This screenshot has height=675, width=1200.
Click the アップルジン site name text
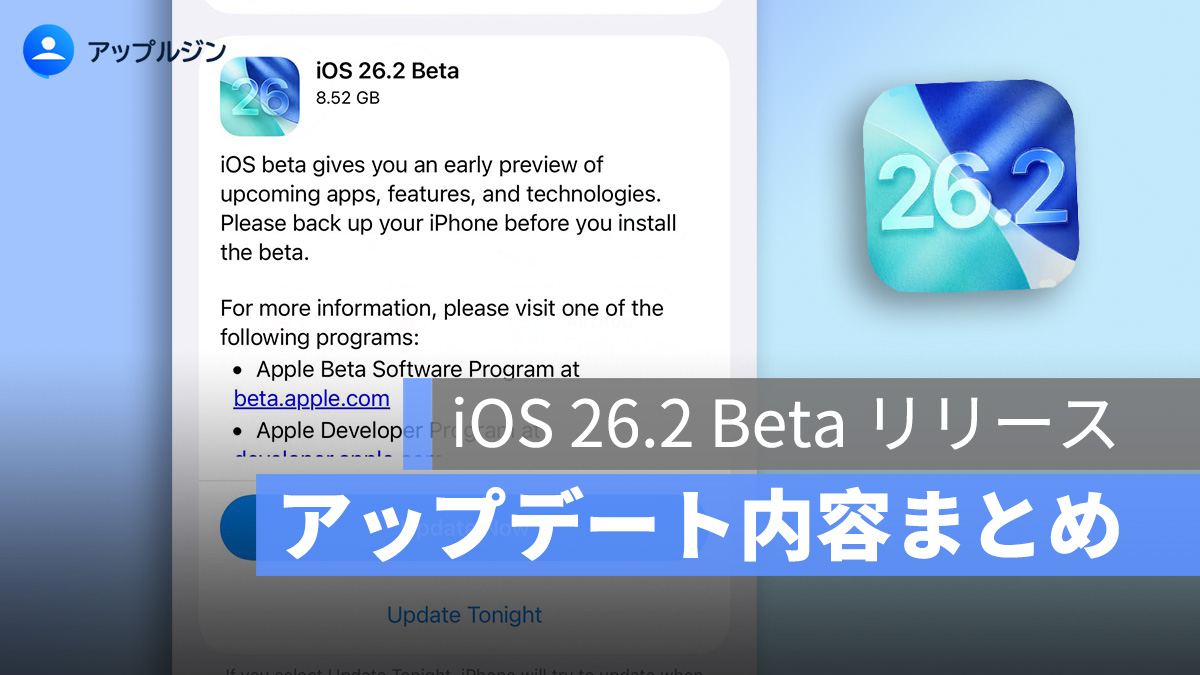click(x=157, y=51)
